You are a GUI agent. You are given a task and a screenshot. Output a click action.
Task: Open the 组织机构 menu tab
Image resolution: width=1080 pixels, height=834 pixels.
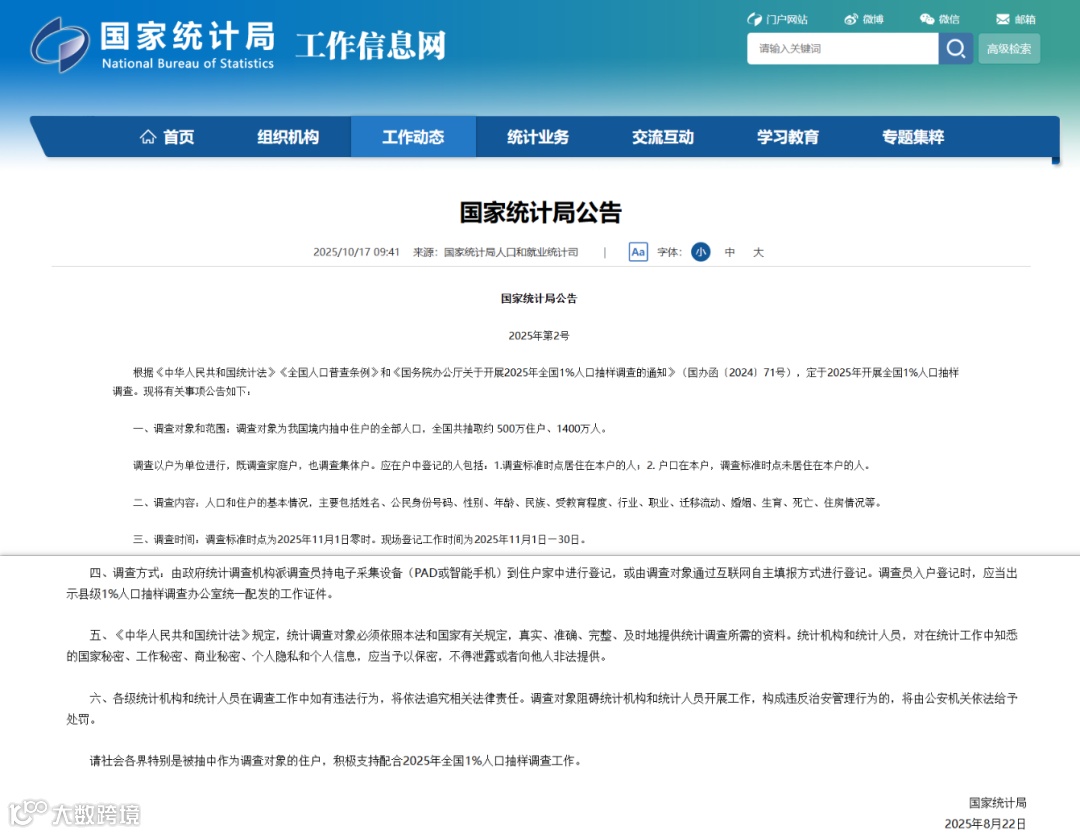coord(288,137)
